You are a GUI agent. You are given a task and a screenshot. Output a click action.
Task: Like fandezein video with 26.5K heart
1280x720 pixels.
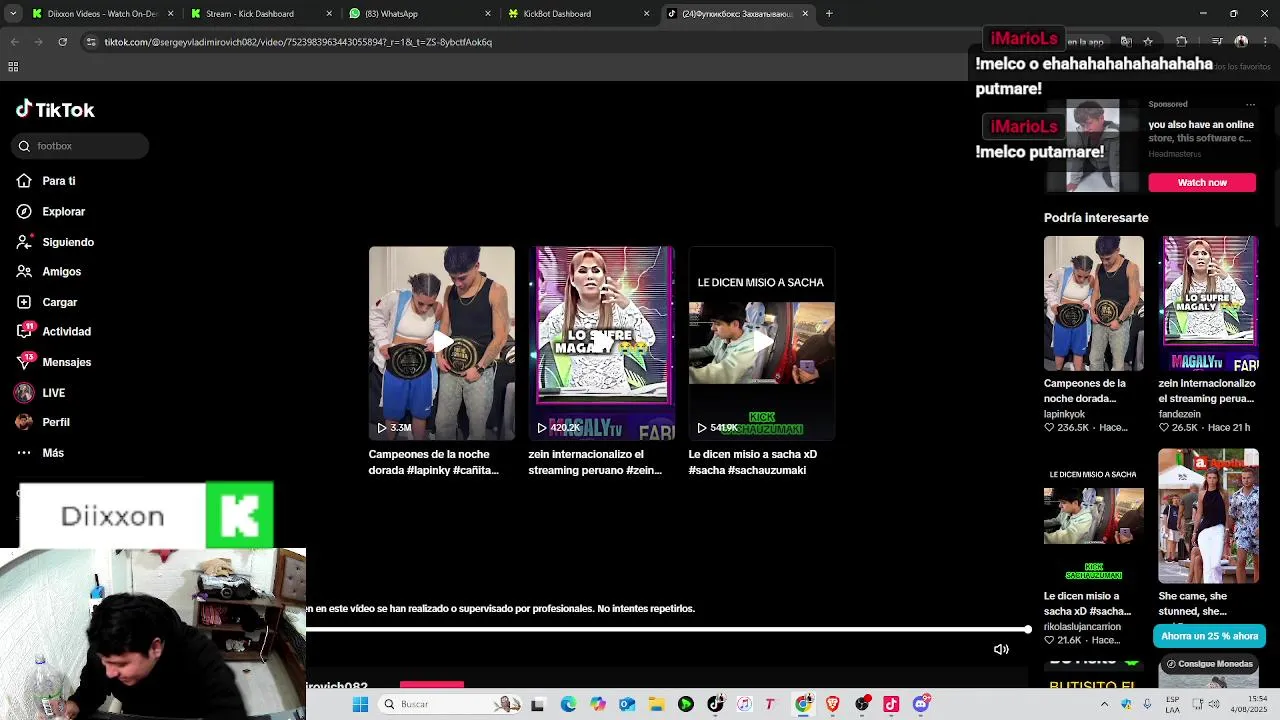click(x=1164, y=428)
